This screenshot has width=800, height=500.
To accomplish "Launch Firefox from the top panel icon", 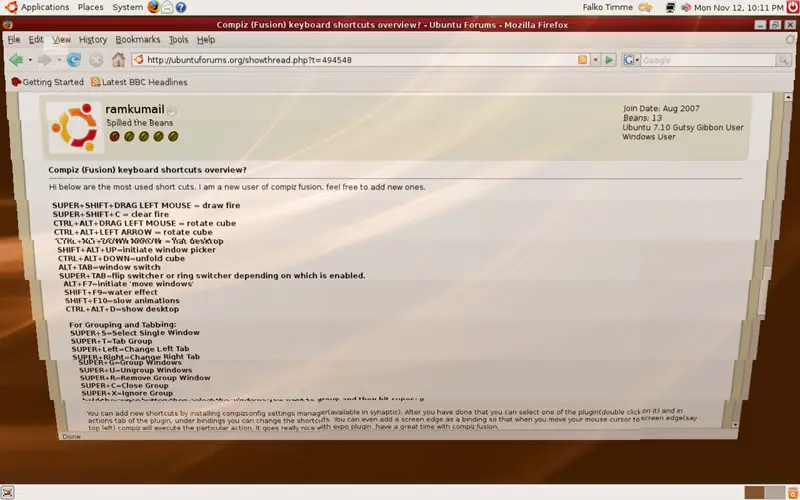I will pos(154,7).
